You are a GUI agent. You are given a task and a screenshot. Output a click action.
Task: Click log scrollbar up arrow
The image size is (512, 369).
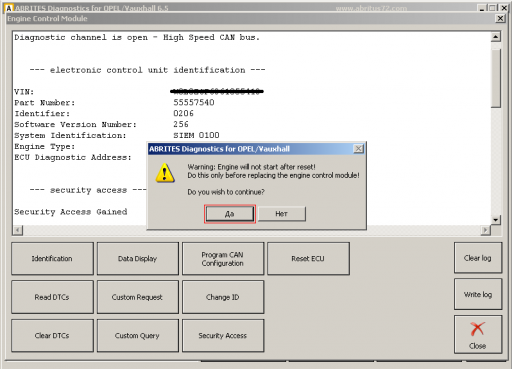pyautogui.click(x=496, y=37)
